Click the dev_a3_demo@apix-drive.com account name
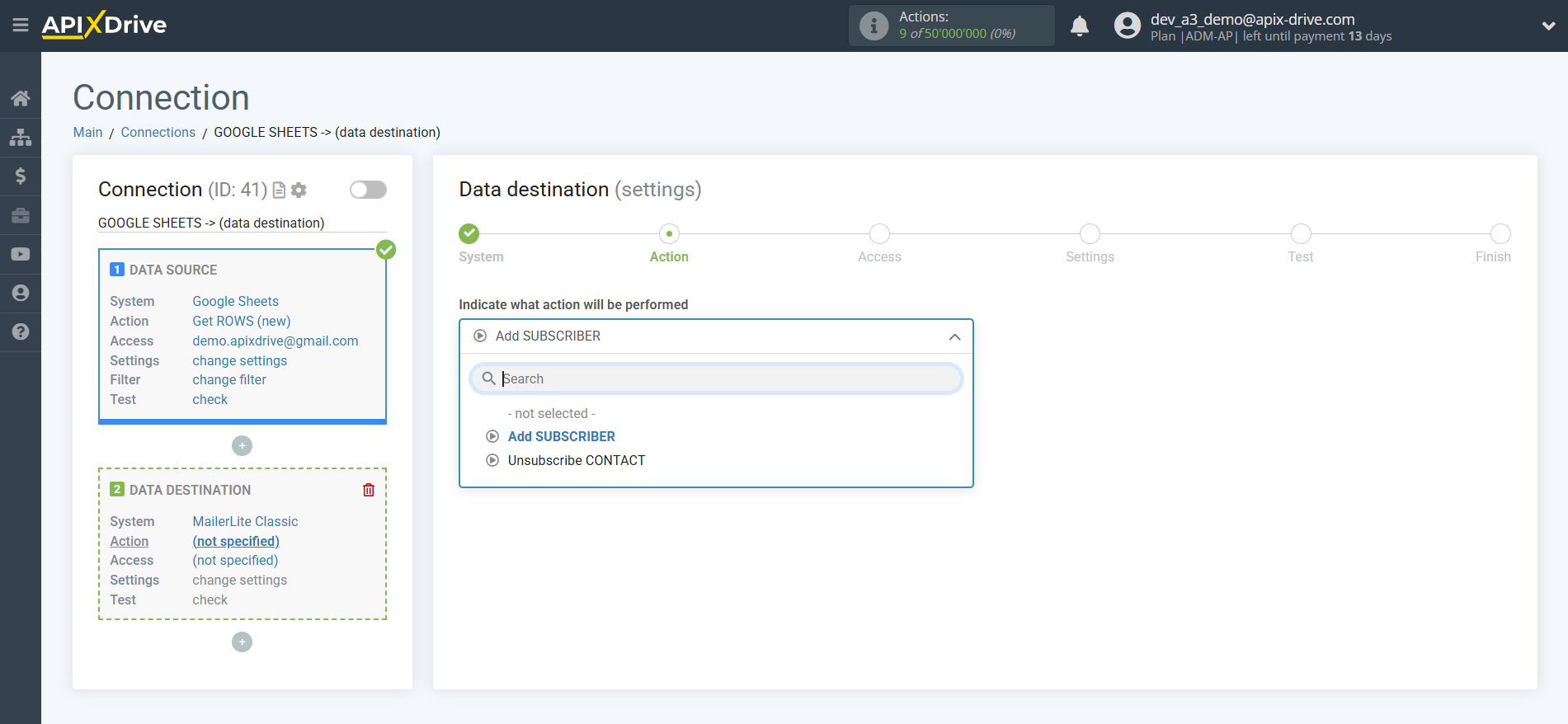The width and height of the screenshot is (1568, 724). (x=1252, y=19)
